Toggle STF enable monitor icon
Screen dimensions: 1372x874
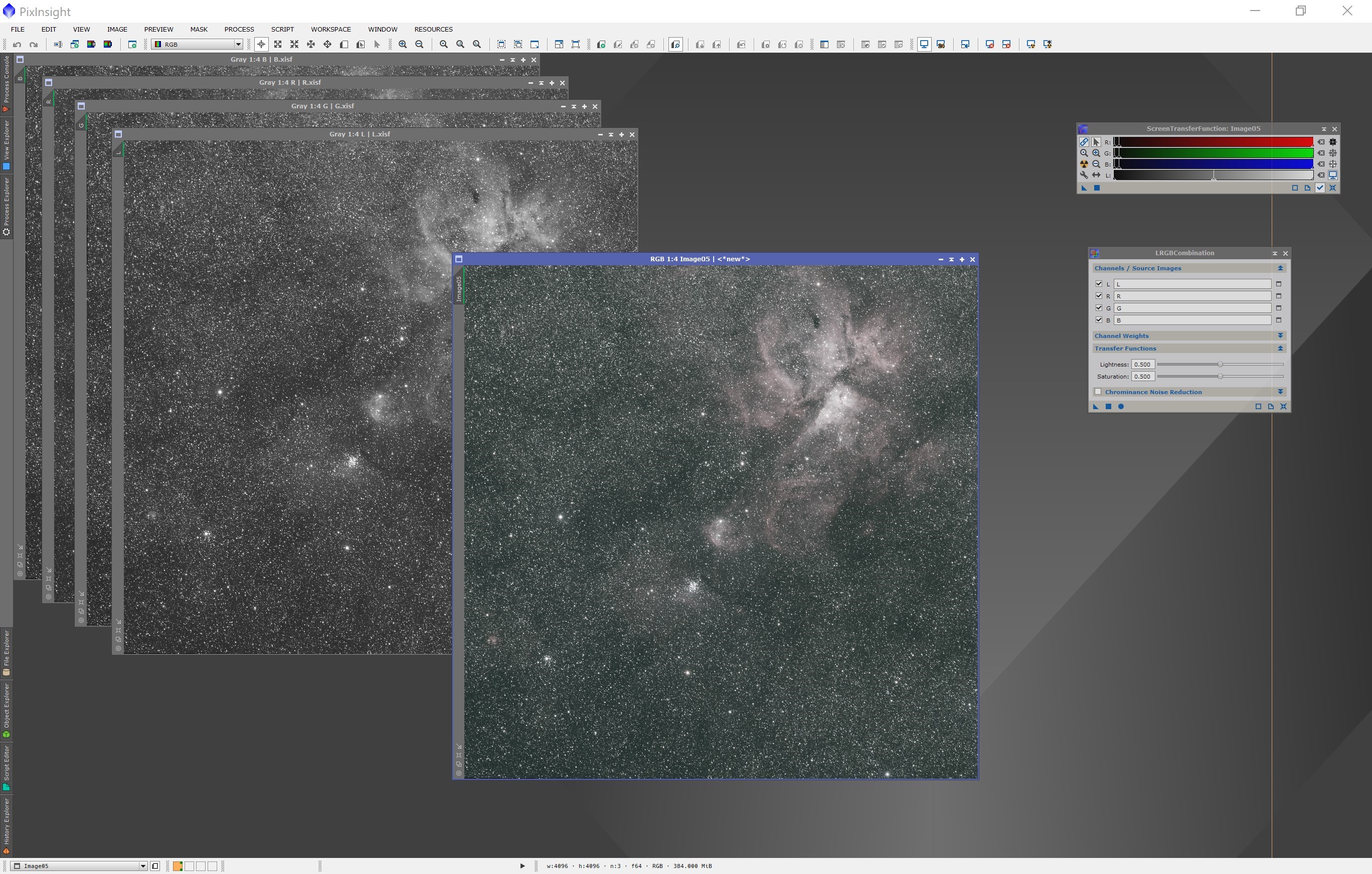tap(1333, 175)
